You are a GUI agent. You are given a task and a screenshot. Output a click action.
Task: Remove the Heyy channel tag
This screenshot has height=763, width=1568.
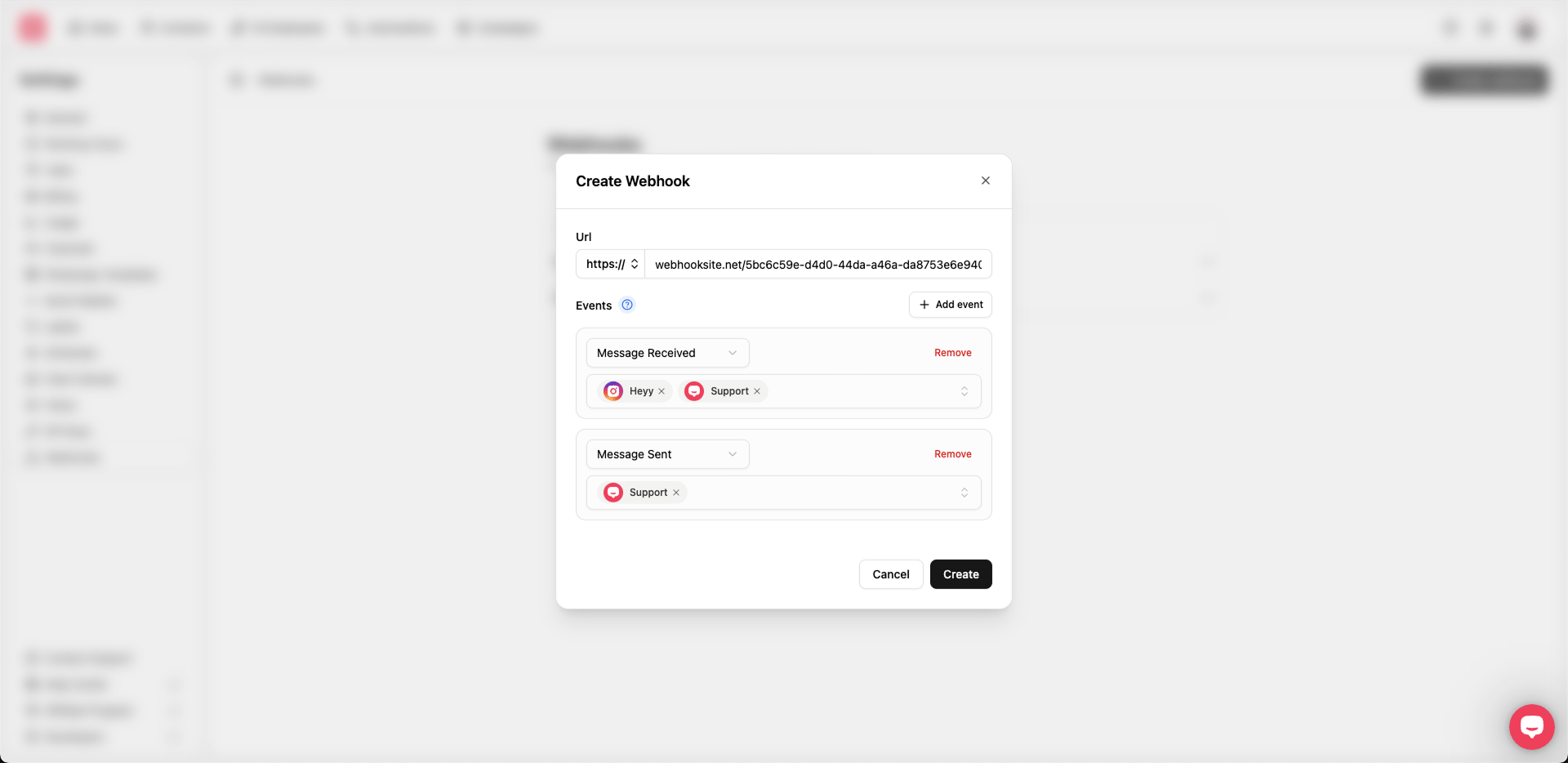click(661, 391)
